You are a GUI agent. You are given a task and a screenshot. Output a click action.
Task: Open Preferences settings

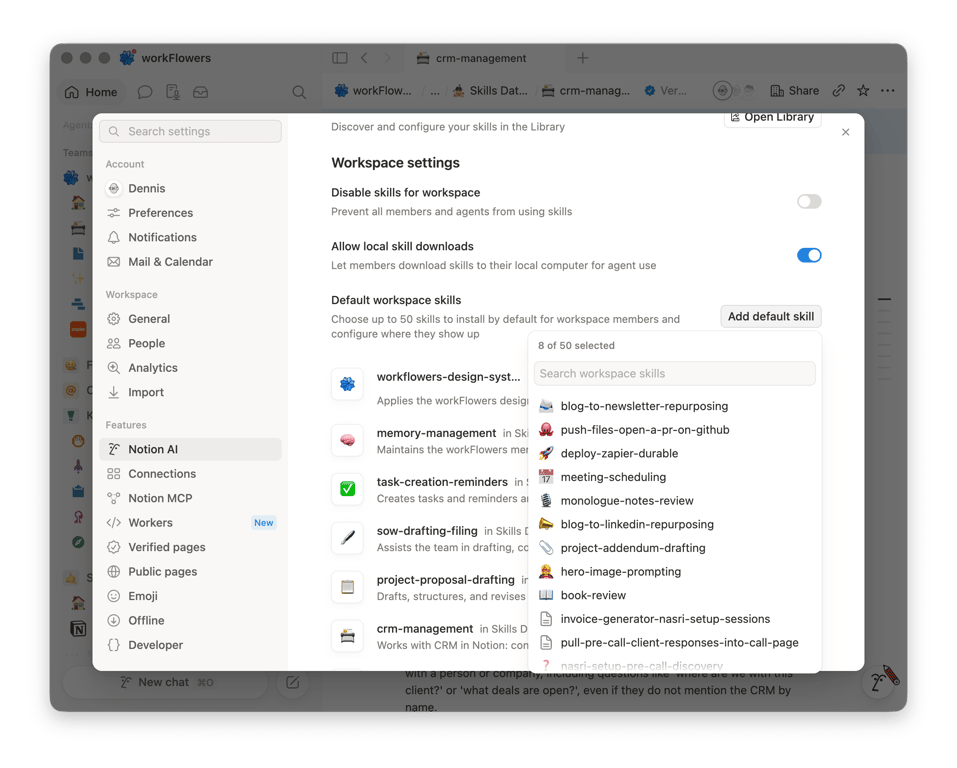tap(190, 213)
